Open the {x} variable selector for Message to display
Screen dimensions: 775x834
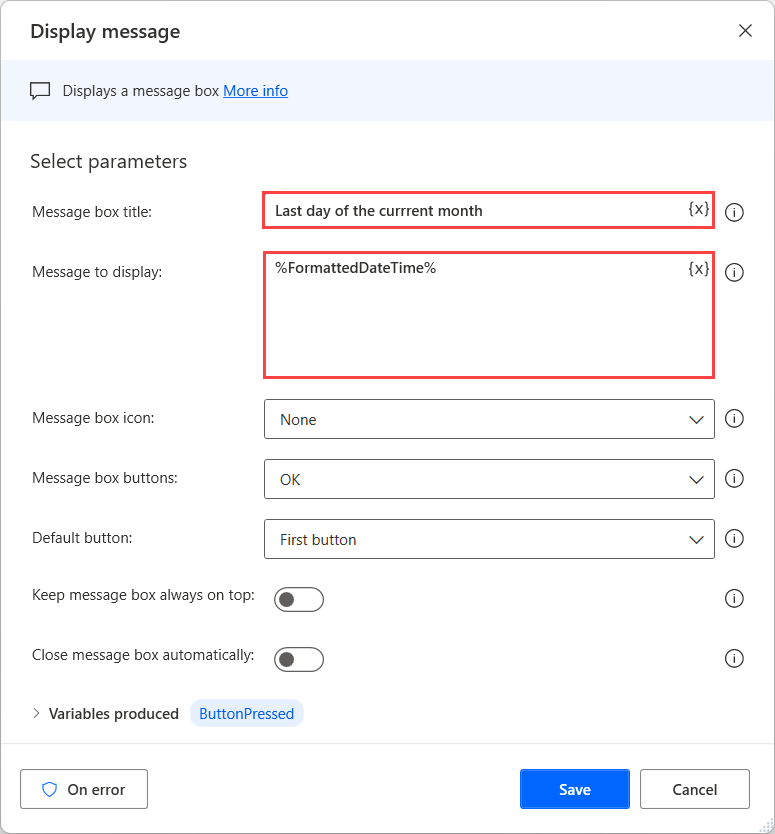698,268
